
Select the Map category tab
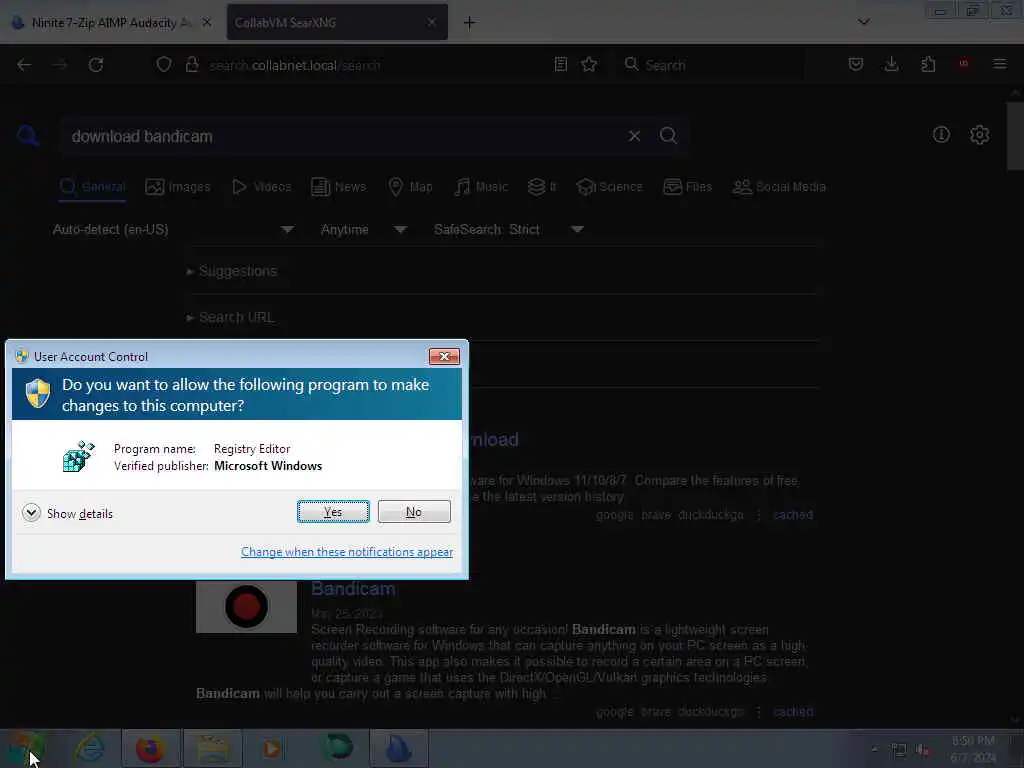(x=410, y=187)
